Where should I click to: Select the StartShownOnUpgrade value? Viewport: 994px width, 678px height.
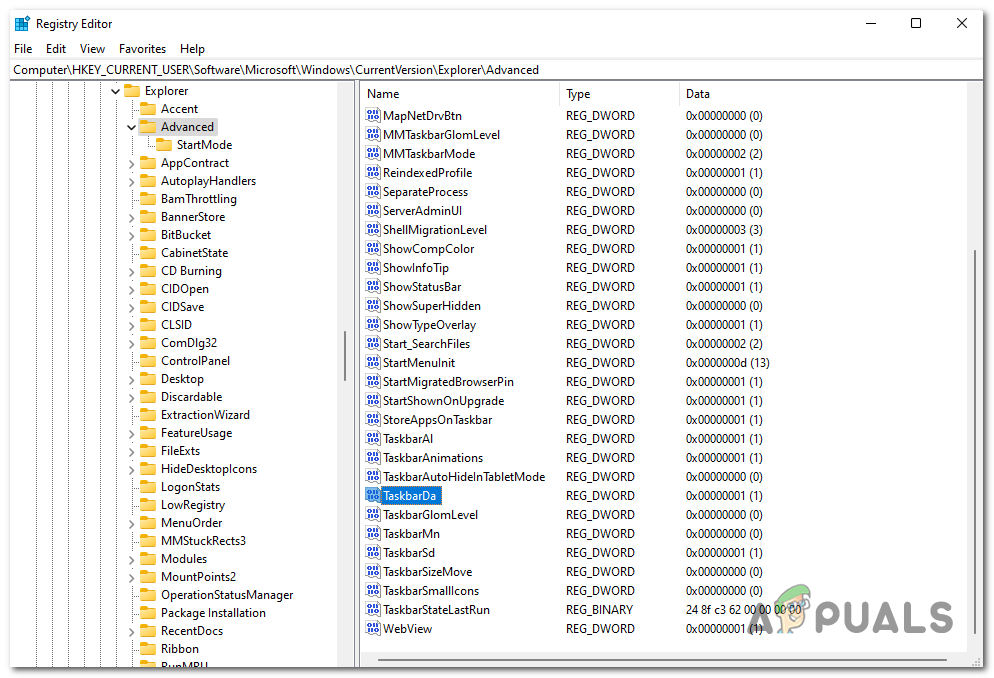[x=443, y=400]
